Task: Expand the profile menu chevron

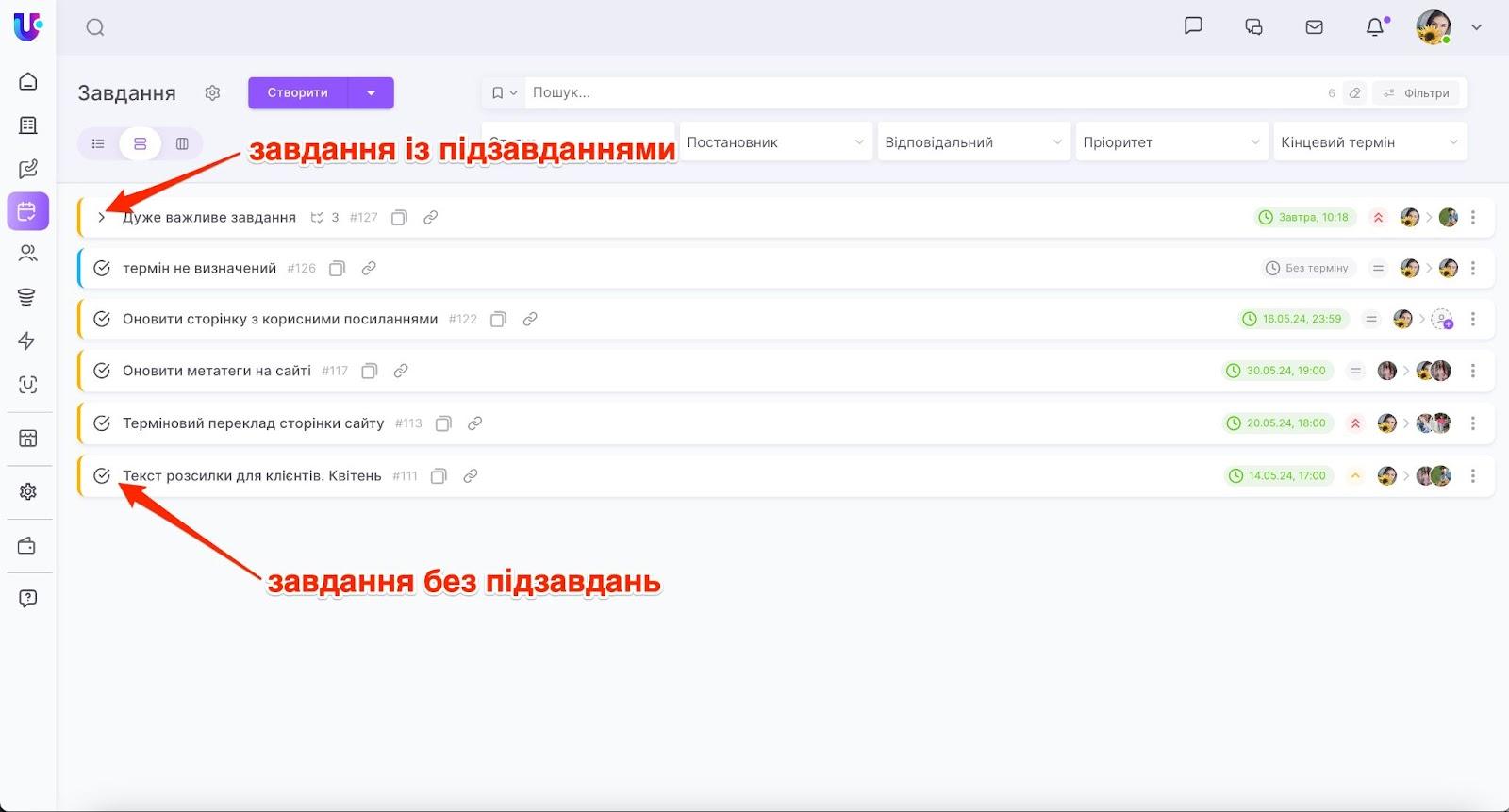Action: [x=1477, y=27]
